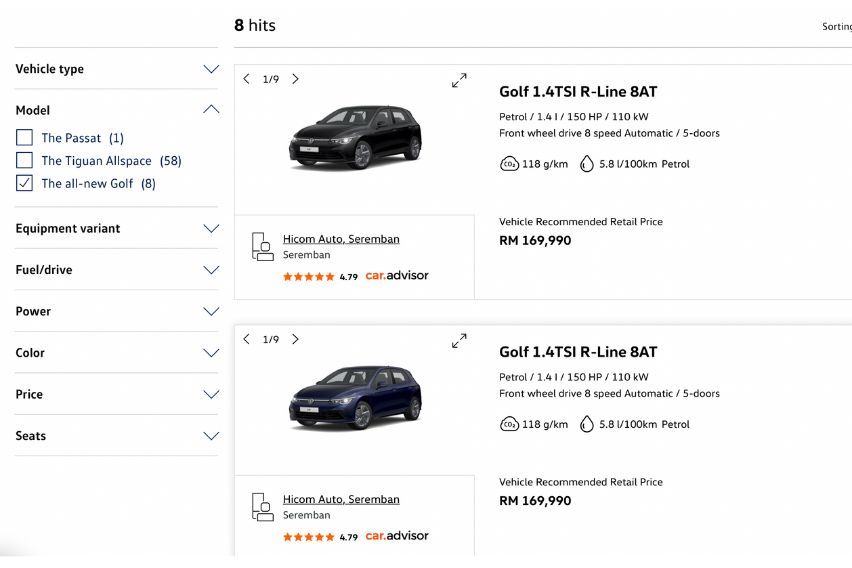Open the Color filter section

211,353
